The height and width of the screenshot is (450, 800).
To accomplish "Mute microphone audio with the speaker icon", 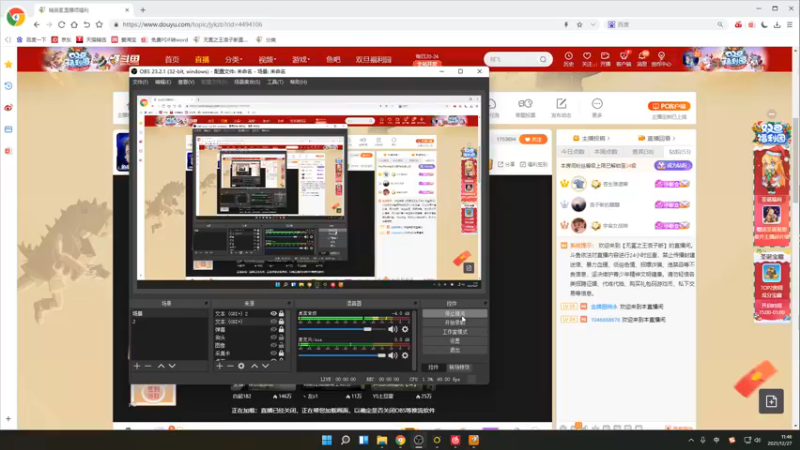I will click(392, 355).
